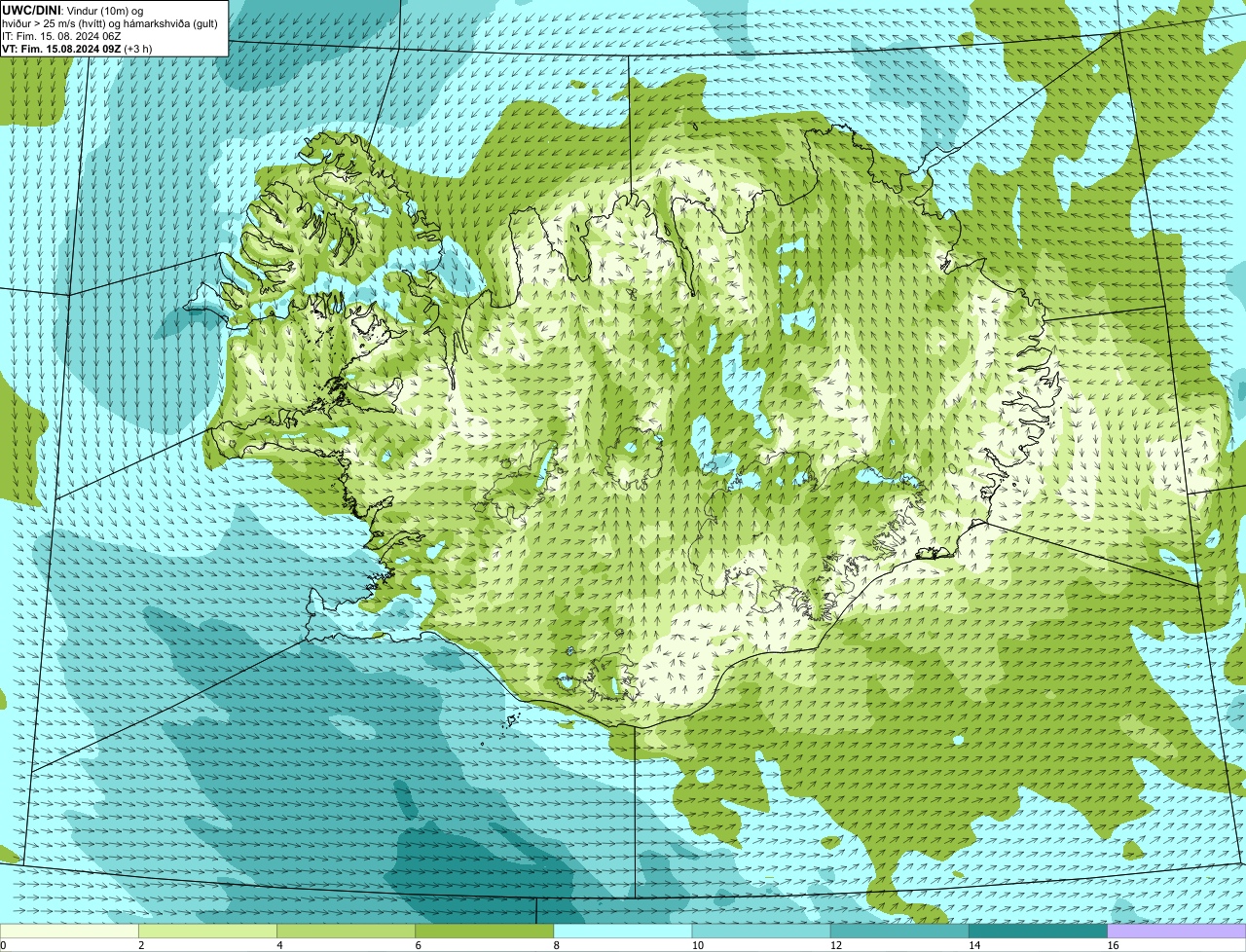Select the pale cyan 8–10 legend swatch

point(623,932)
